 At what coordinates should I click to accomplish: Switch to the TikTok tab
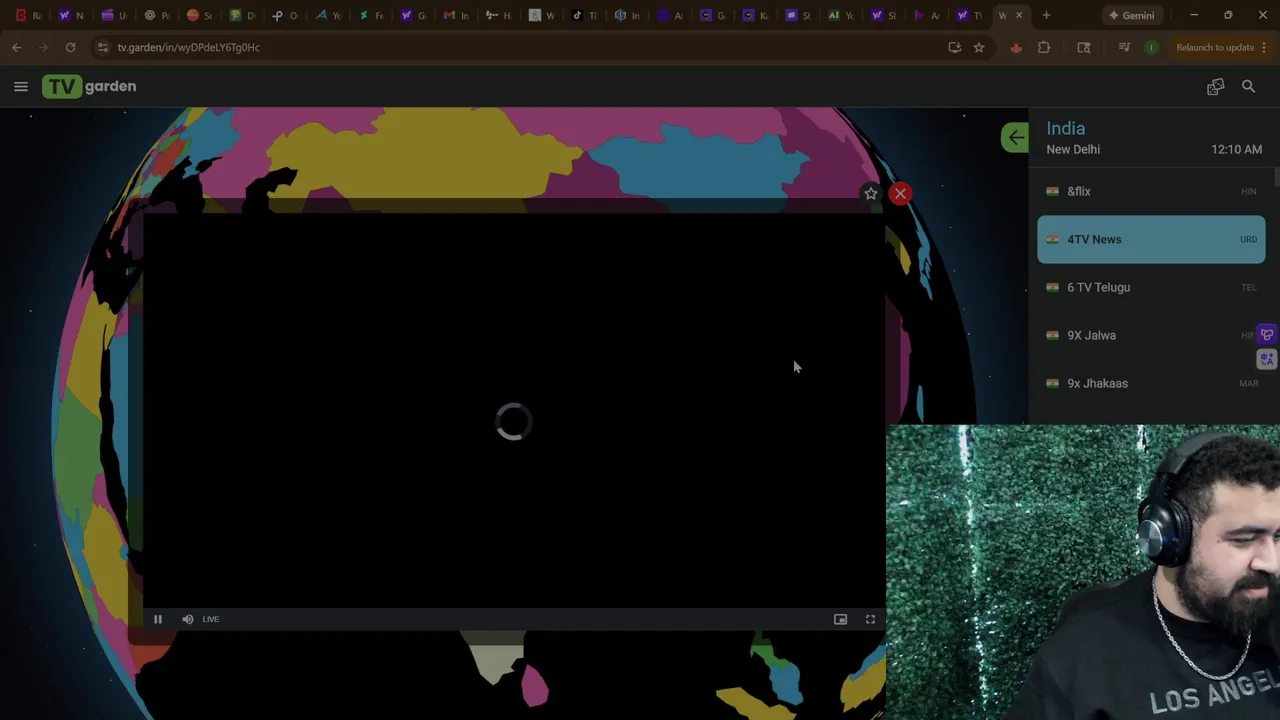584,15
